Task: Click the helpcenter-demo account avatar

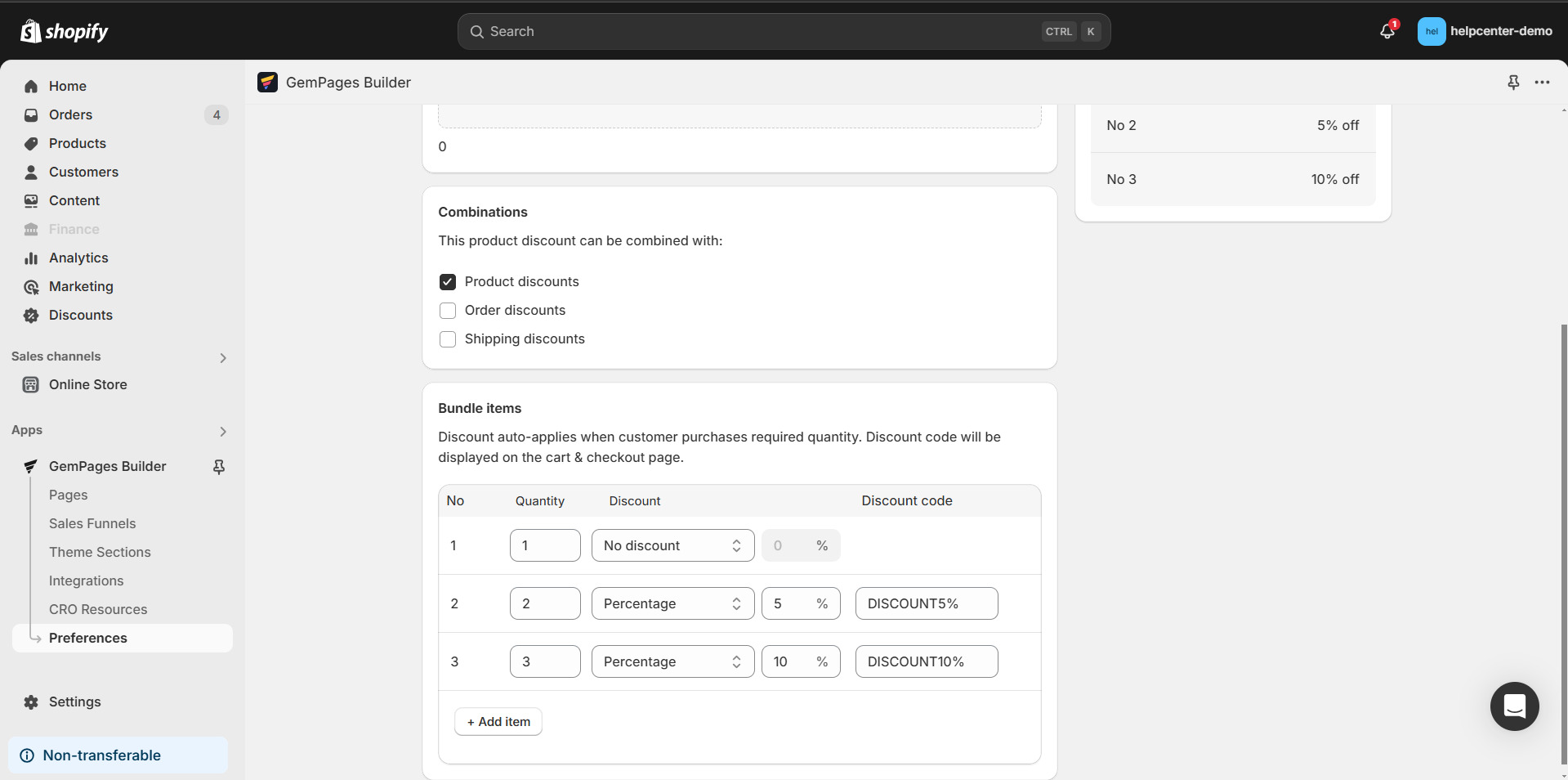Action: point(1431,32)
